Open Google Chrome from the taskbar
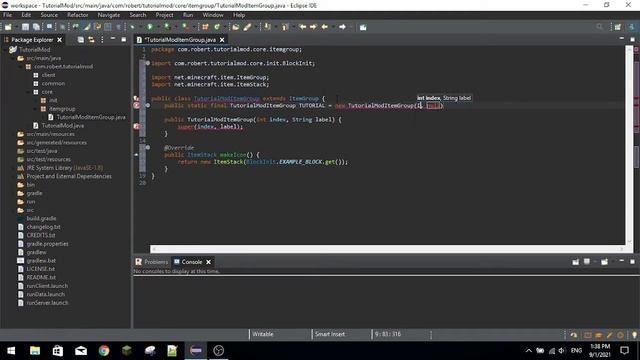The width and height of the screenshot is (640, 360). point(104,351)
